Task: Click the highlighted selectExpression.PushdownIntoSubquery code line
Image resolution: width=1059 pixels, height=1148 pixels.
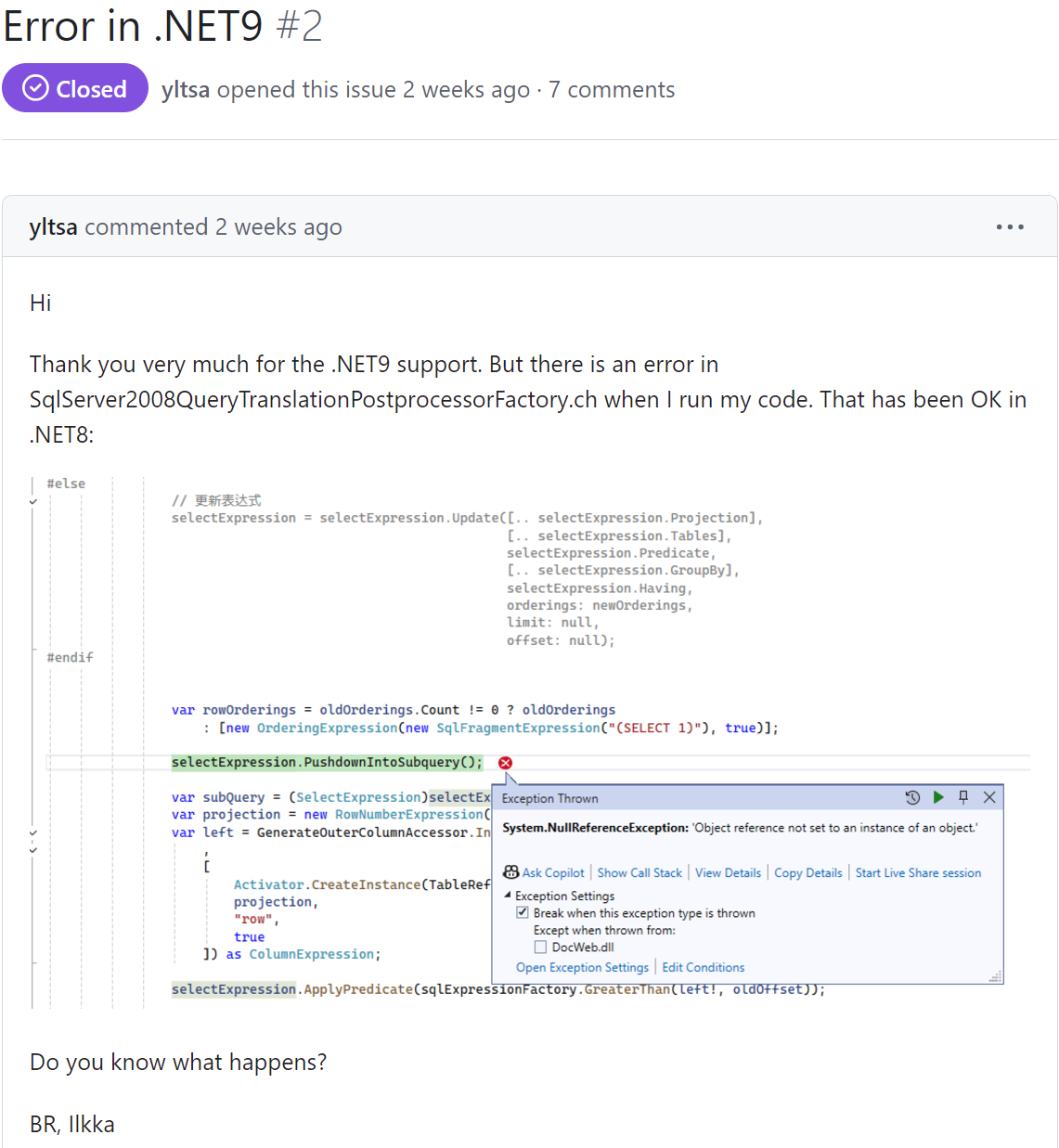Action: [x=327, y=762]
